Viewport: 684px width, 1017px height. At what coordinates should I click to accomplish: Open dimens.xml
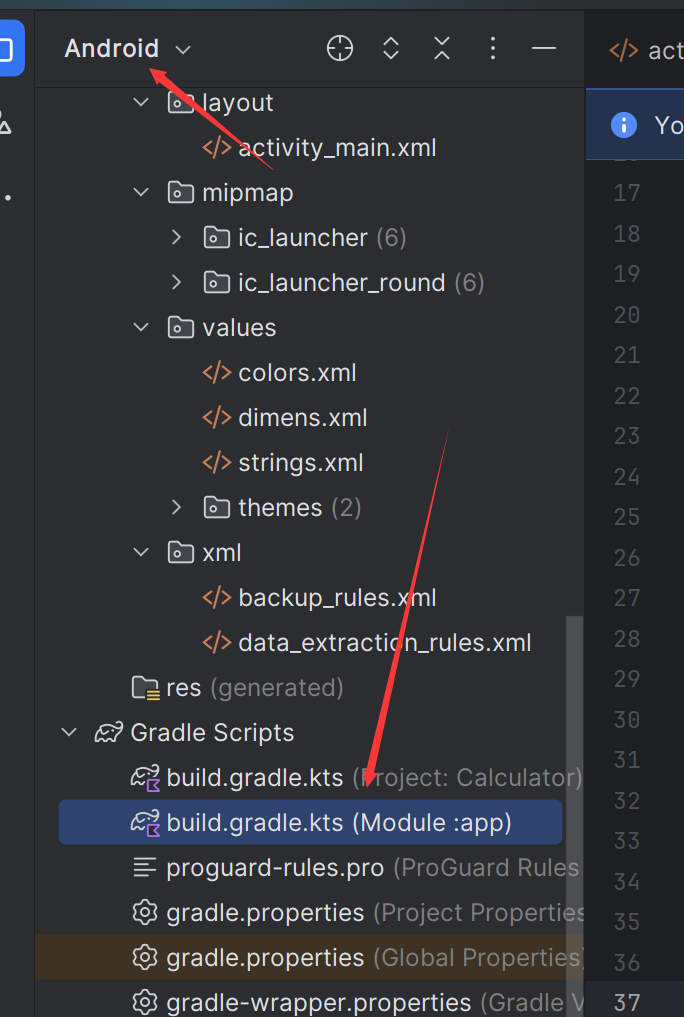[x=303, y=418]
